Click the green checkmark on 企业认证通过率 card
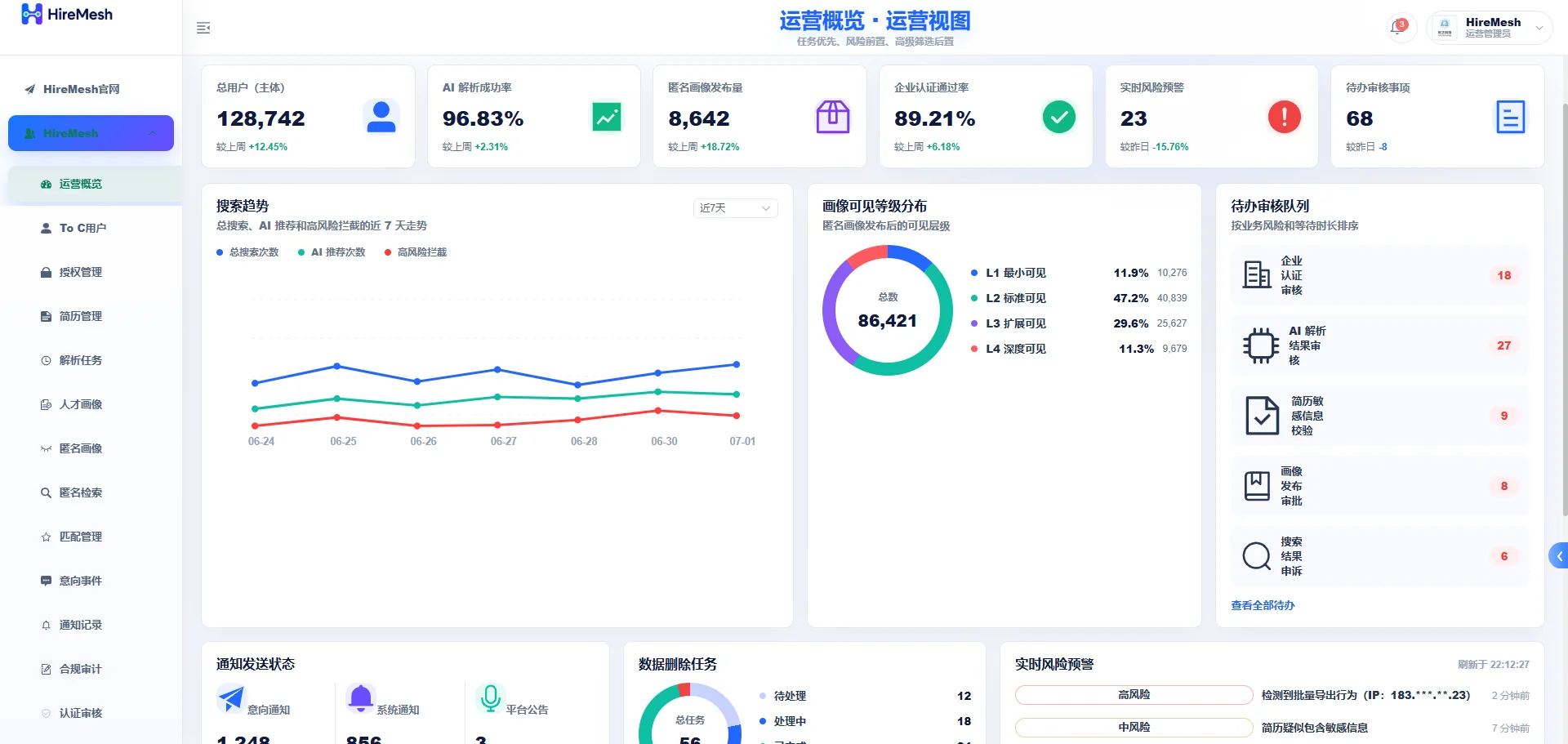Screen dimensions: 1568x744 pyautogui.click(x=1059, y=117)
